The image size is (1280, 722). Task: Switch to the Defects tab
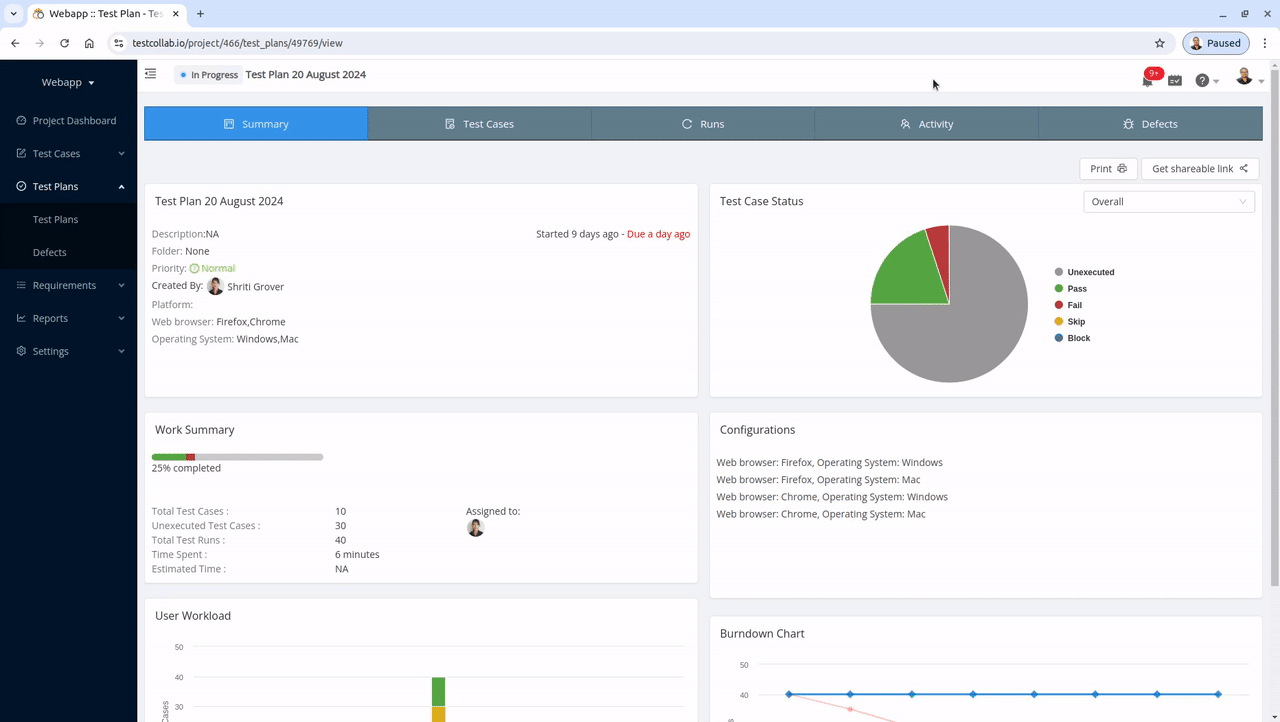(x=1150, y=124)
